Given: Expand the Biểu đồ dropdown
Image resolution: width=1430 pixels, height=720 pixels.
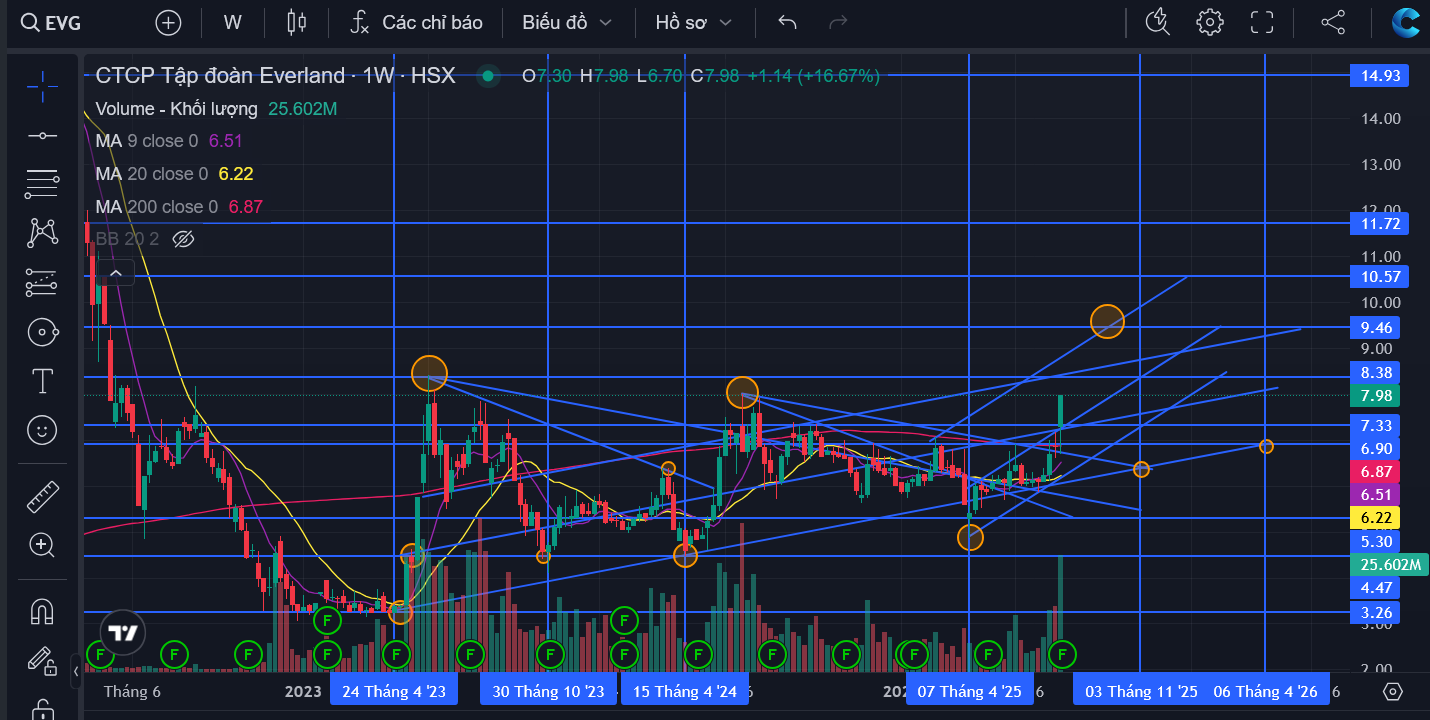Looking at the screenshot, I should pos(567,22).
